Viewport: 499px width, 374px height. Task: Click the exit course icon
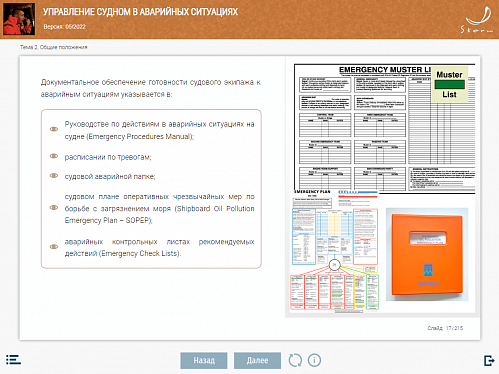click(489, 360)
